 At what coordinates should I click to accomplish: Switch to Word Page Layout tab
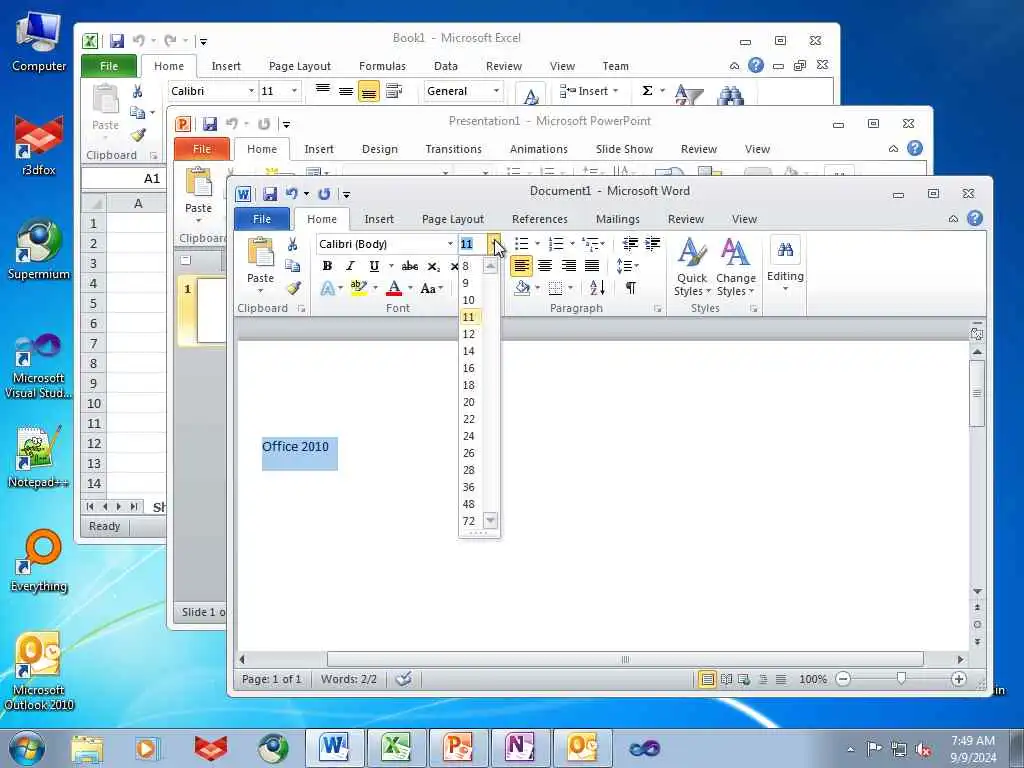point(453,219)
